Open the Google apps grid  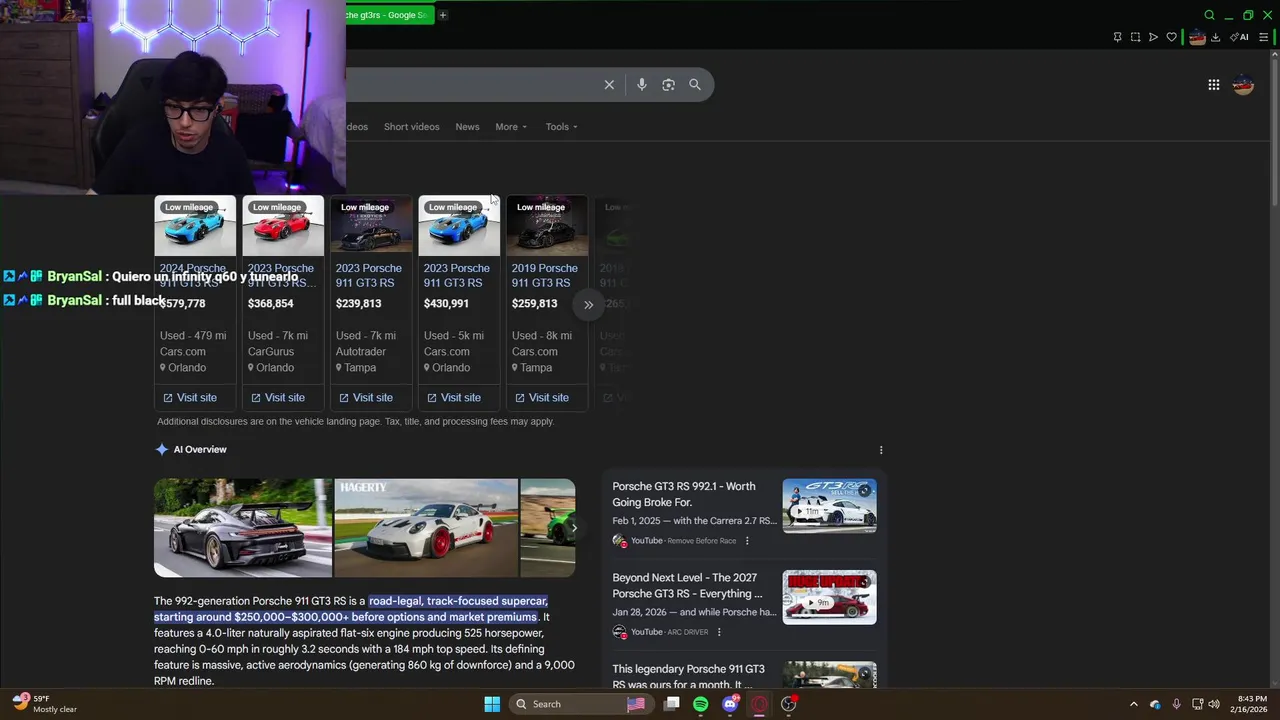tap(1214, 85)
